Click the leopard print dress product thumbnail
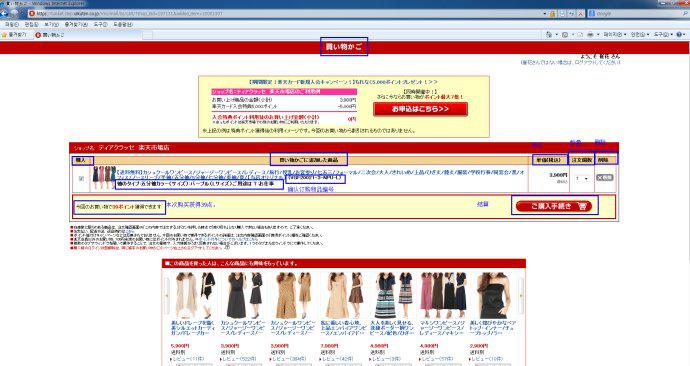Screen dimensions: 690x366 point(294,295)
